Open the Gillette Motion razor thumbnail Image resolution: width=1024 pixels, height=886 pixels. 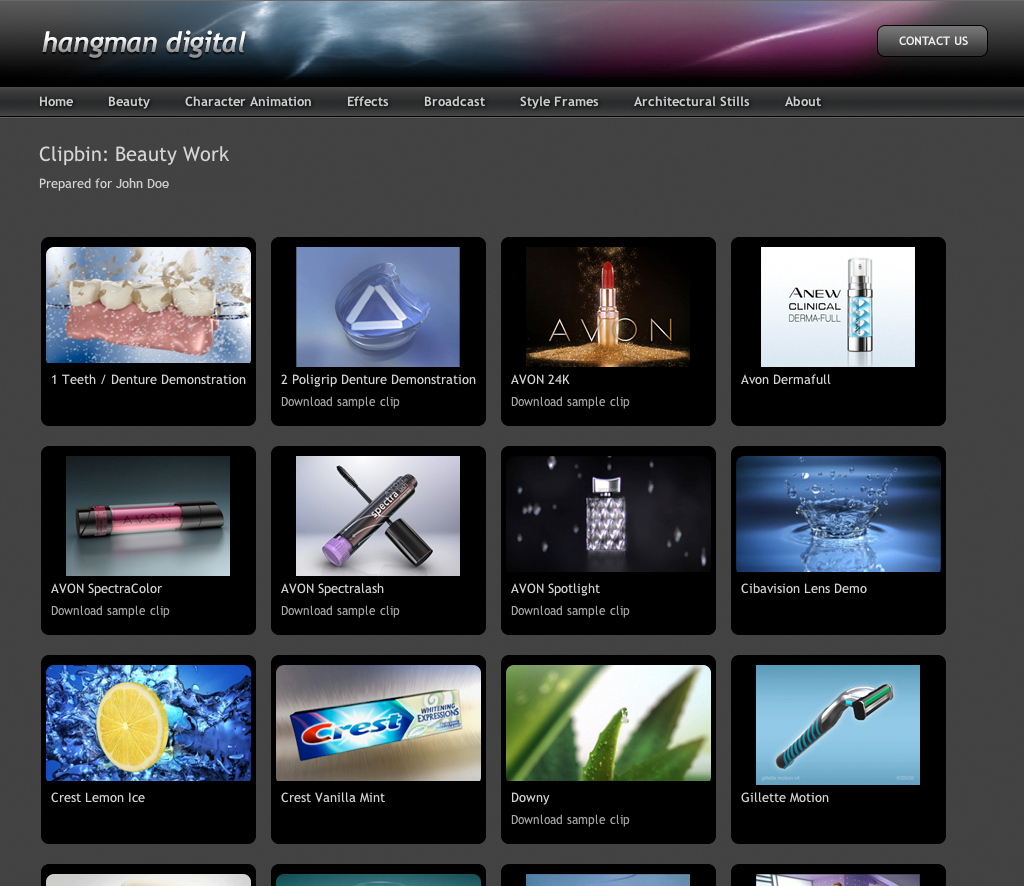point(838,725)
